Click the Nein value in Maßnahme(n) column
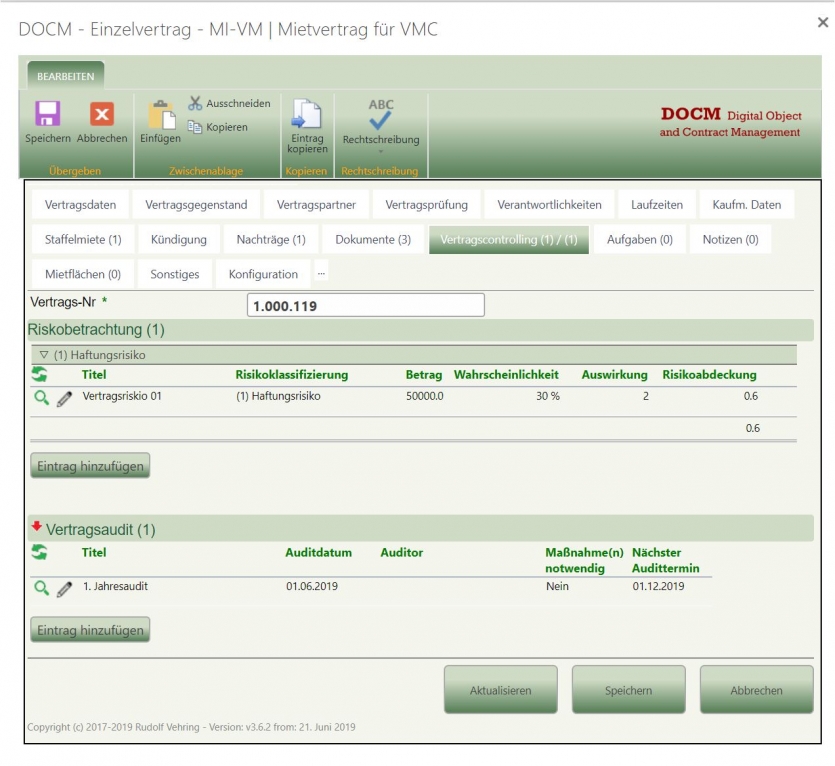This screenshot has height=766, width=835. (557, 586)
